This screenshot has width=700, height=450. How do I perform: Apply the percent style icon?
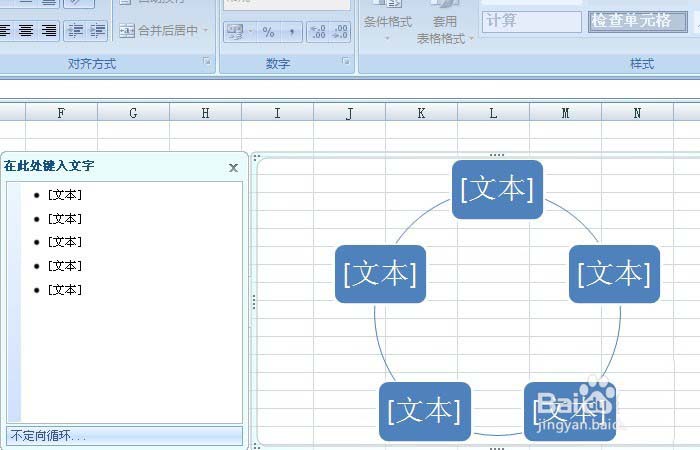pos(268,32)
